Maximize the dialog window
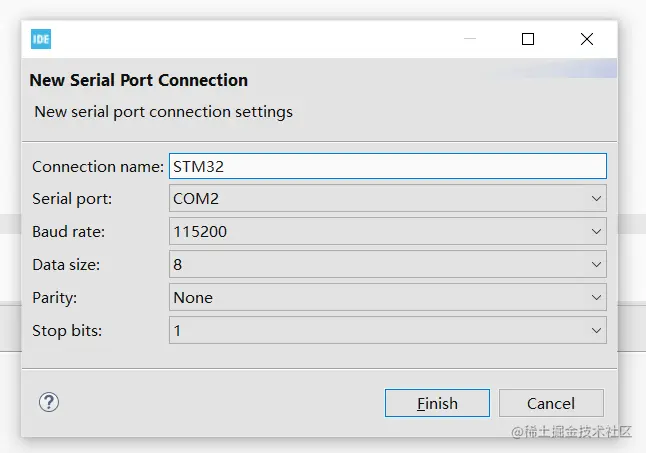This screenshot has width=646, height=453. [x=528, y=39]
